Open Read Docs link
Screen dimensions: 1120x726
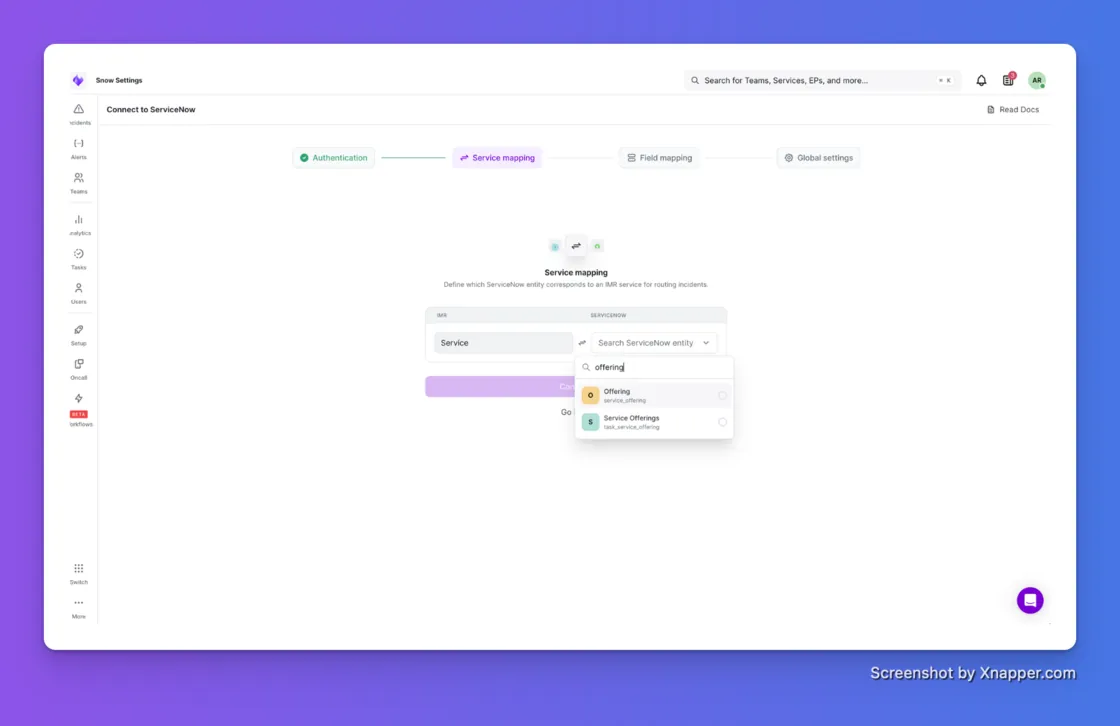tap(1013, 109)
